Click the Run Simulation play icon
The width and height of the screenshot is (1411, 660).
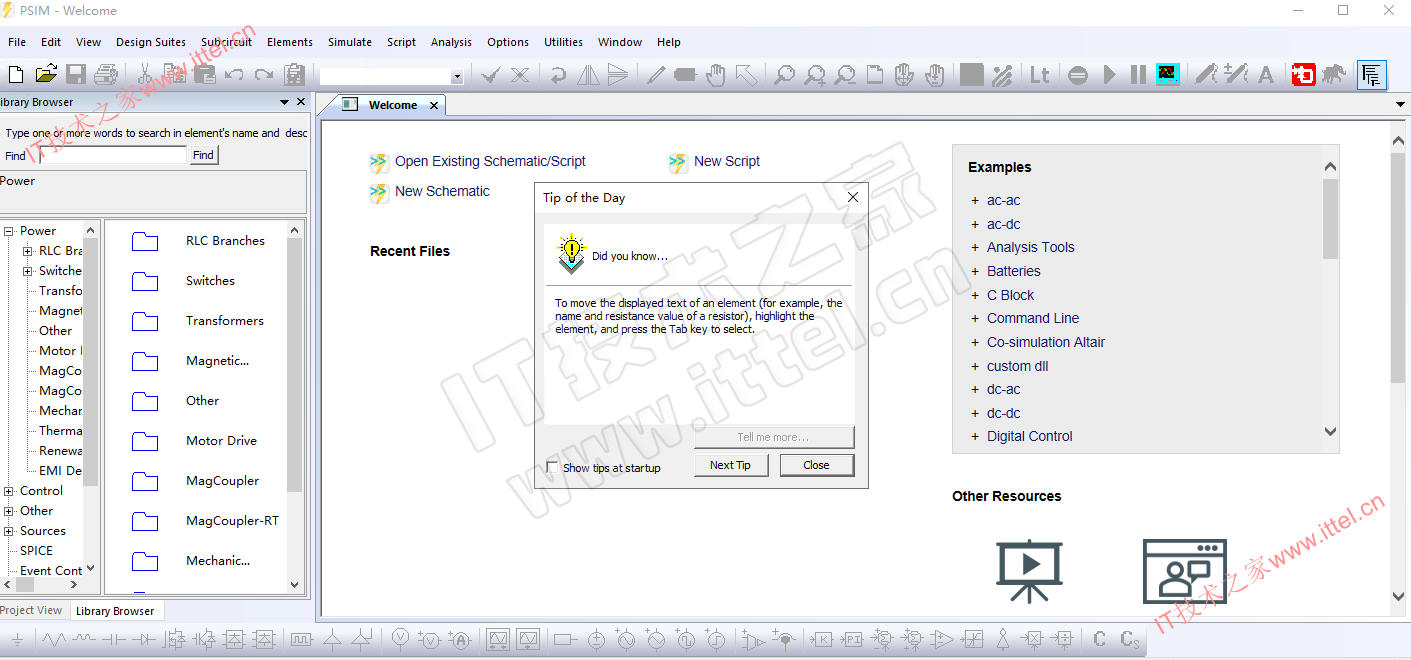coord(1109,75)
